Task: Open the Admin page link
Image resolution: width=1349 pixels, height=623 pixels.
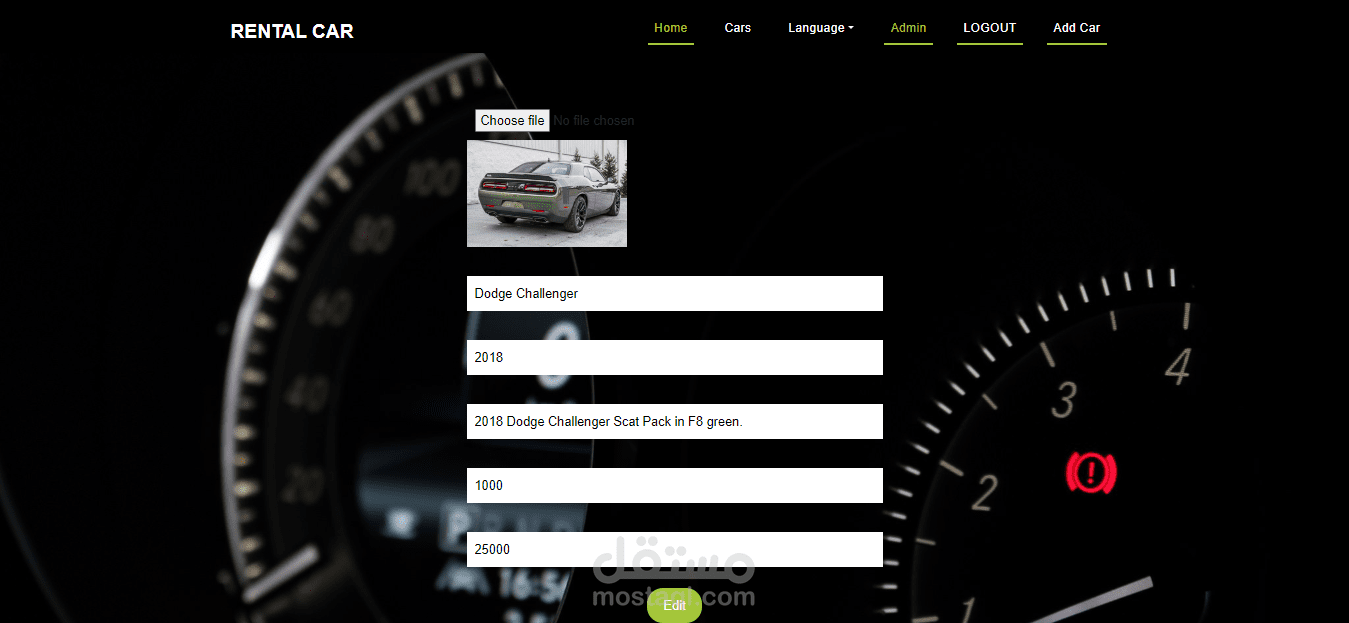Action: coord(908,28)
